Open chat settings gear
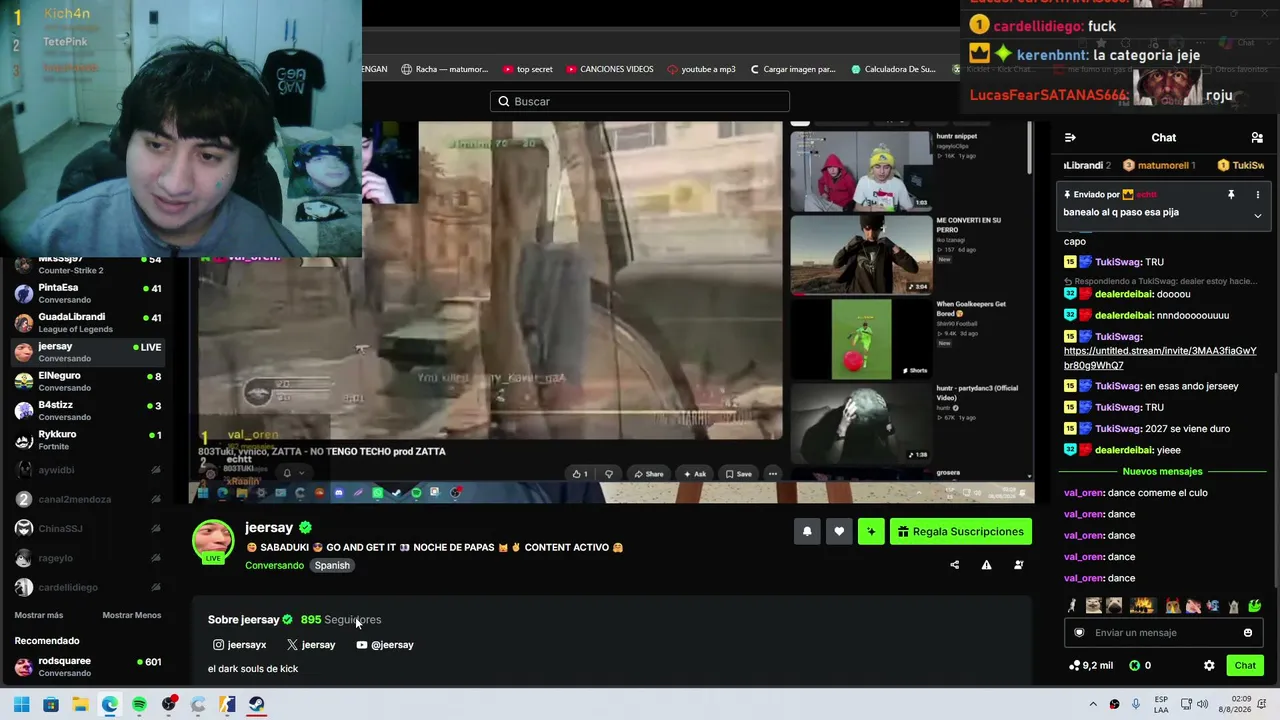This screenshot has height=720, width=1280. point(1209,665)
